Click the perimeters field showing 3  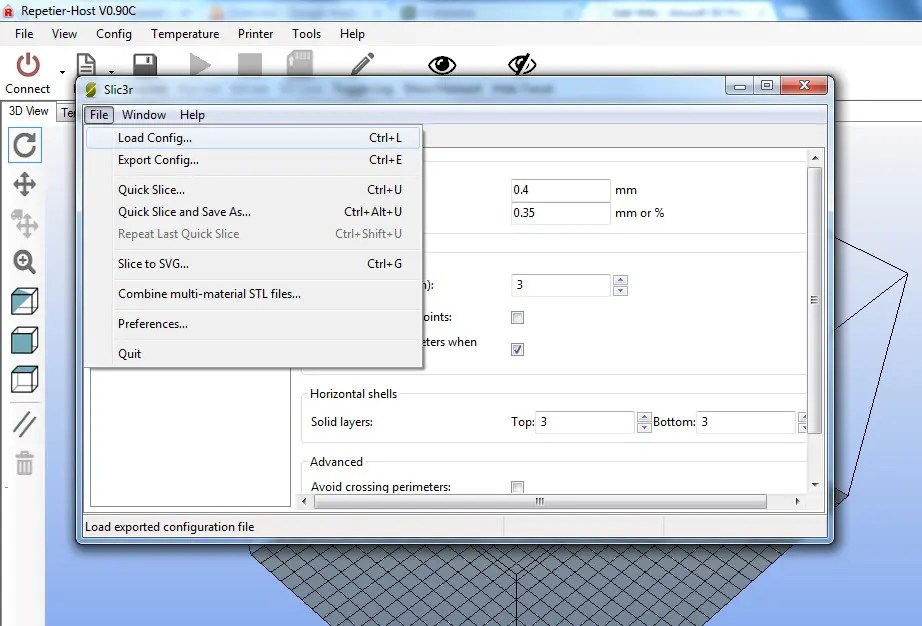560,285
